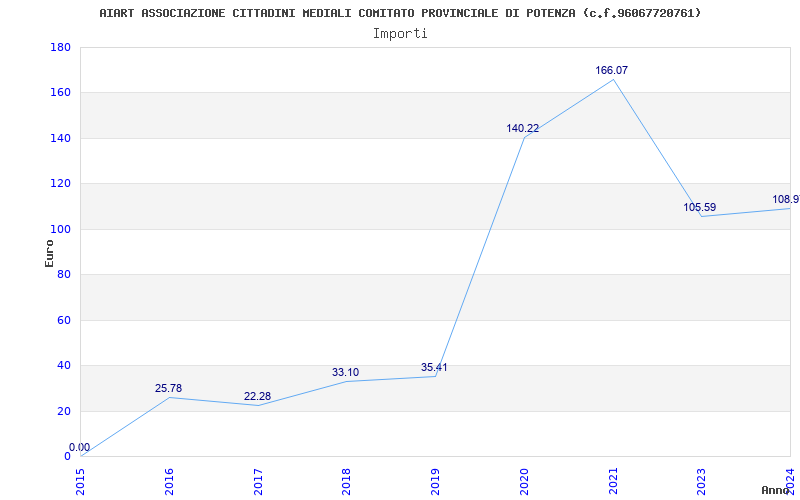Click the Euro y-axis label
800x500 pixels.
click(49, 253)
